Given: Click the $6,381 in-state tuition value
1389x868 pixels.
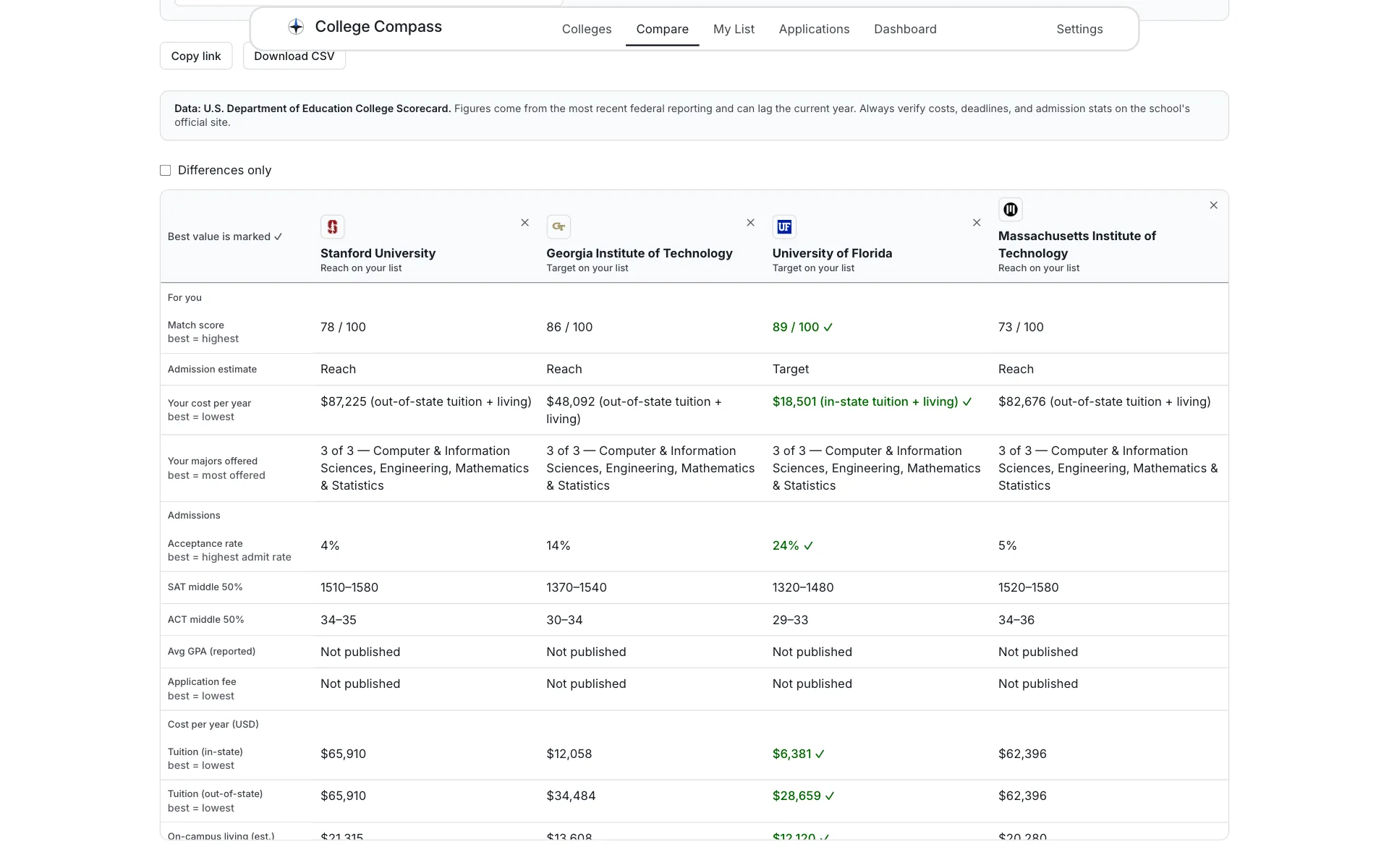Looking at the screenshot, I should 799,754.
